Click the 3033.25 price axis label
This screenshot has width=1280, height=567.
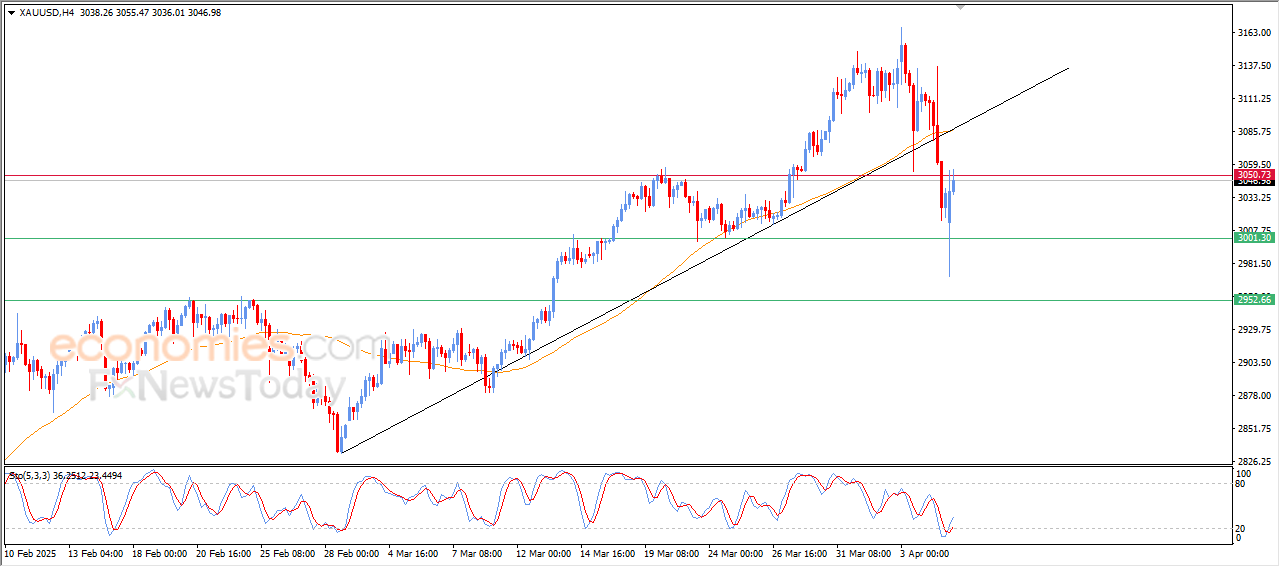(1254, 198)
